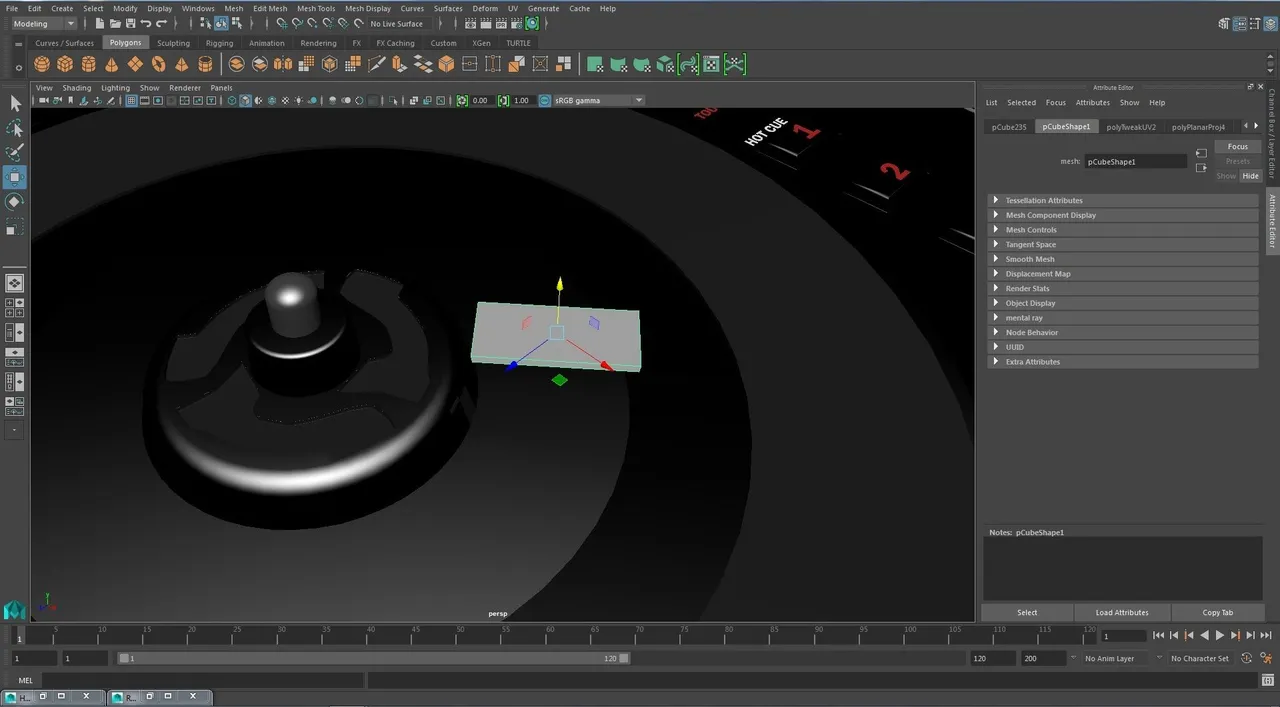The height and width of the screenshot is (707, 1280).
Task: Activate the Scale tool
Action: click(15, 228)
